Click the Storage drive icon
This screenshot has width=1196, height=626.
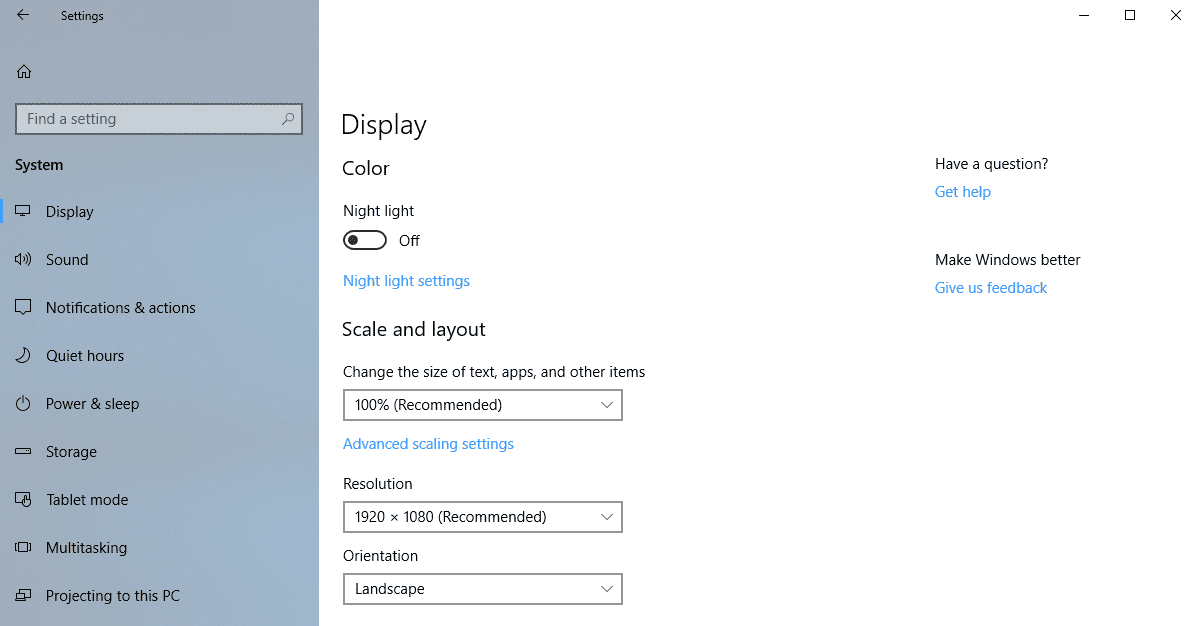click(24, 452)
